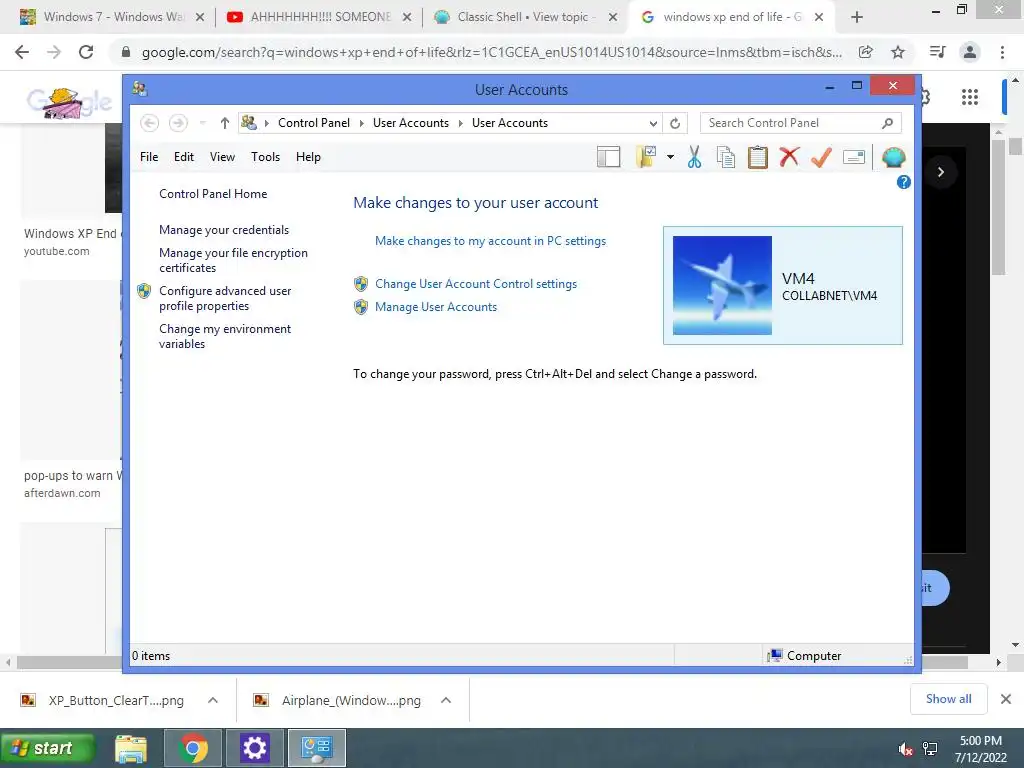Click Make changes to my account in PC settings
1024x768 pixels.
tap(490, 241)
